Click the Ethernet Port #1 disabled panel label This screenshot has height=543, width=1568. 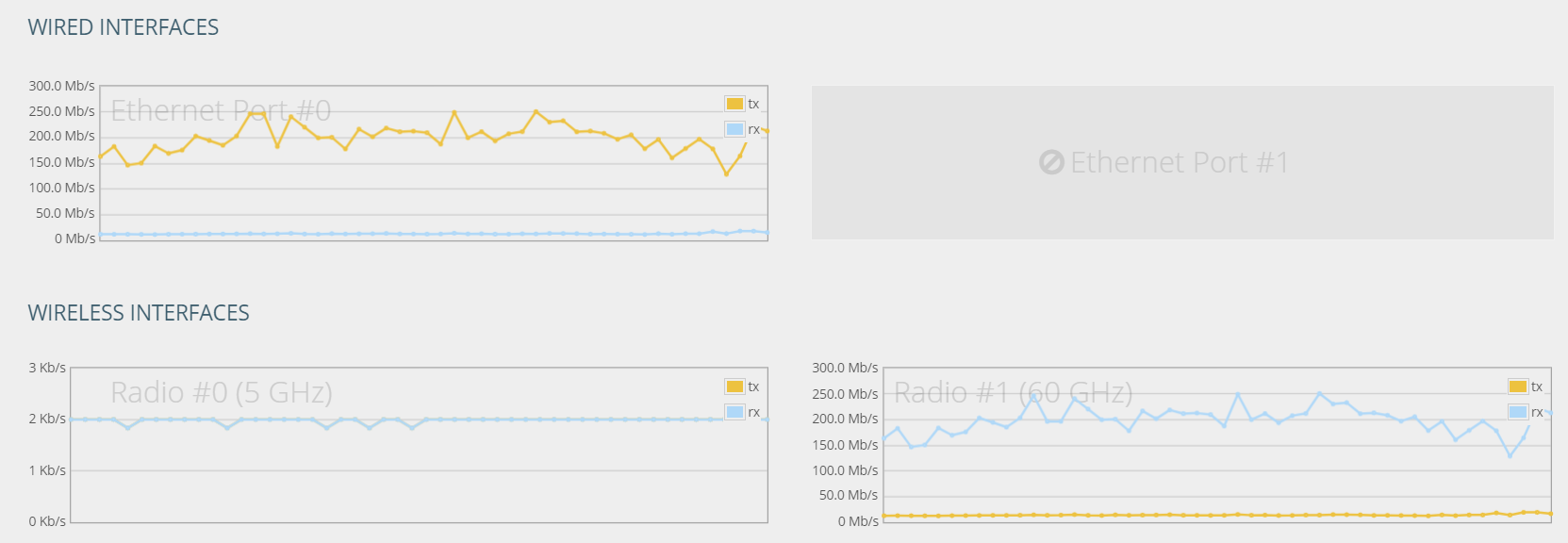(1179, 163)
